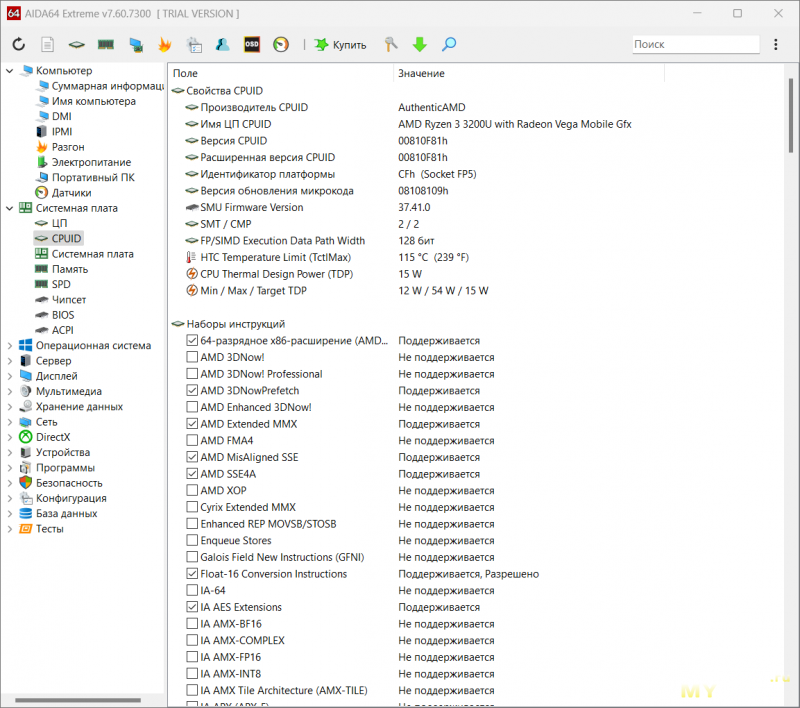Select the Датчики gauge icon in tree
Image resolution: width=800 pixels, height=708 pixels.
click(41, 193)
